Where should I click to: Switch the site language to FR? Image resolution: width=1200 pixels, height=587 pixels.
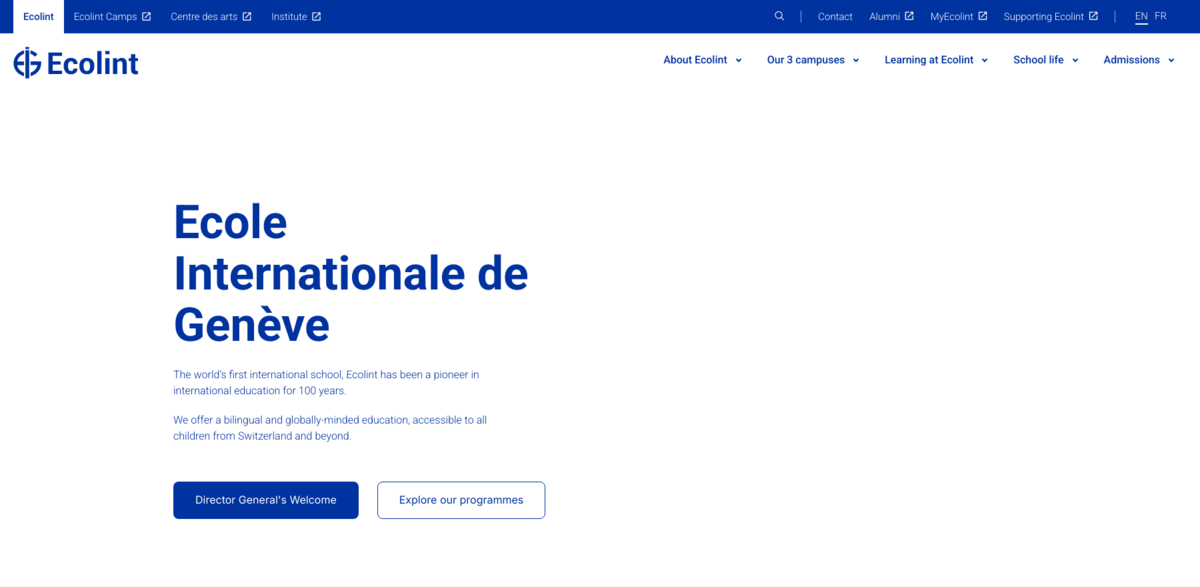click(1160, 16)
